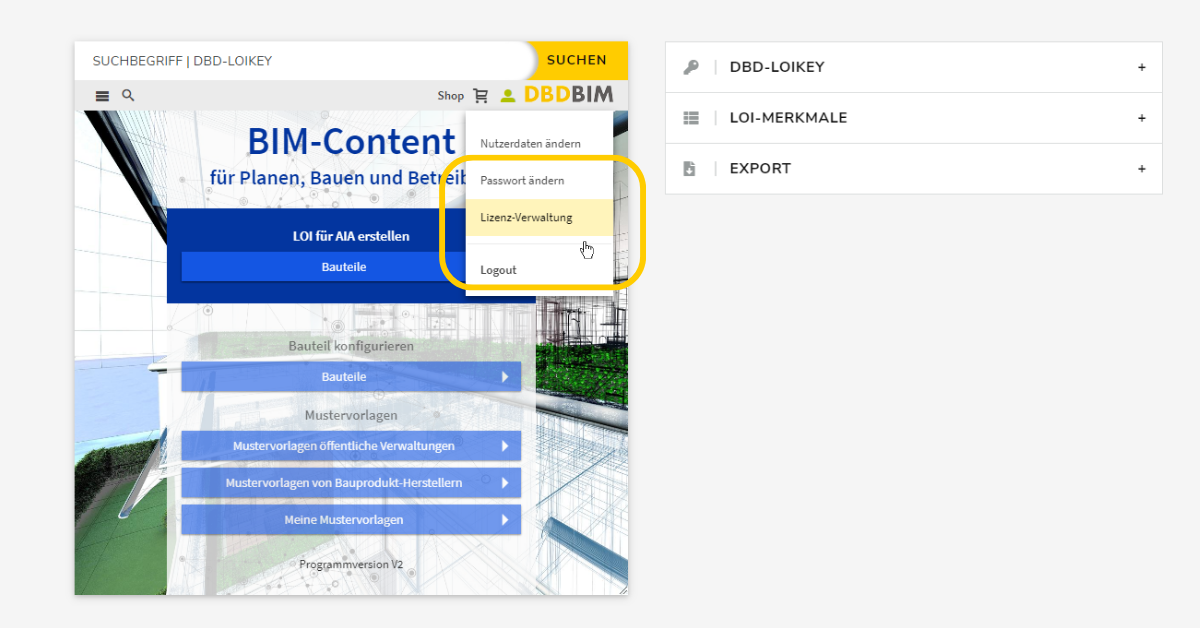
Task: Click the Programmversion V2 text
Action: 351,565
